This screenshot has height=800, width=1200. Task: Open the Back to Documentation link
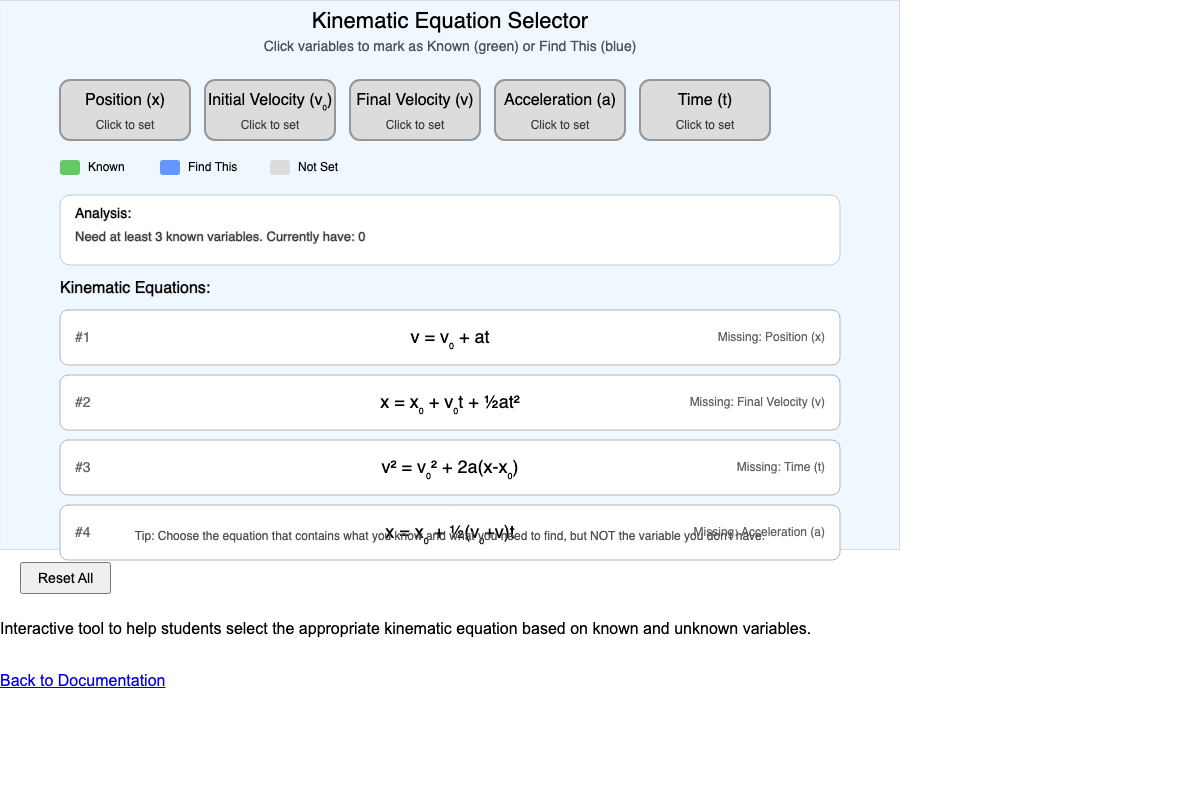tap(82, 680)
